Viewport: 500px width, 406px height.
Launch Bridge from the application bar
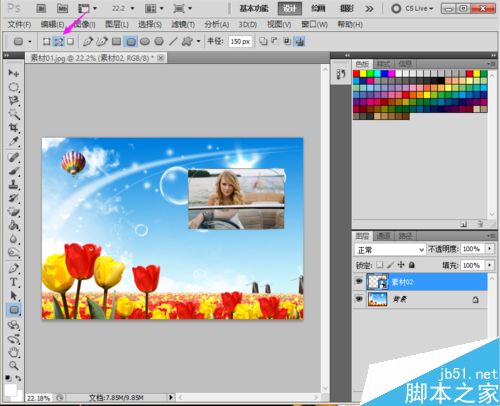41,8
